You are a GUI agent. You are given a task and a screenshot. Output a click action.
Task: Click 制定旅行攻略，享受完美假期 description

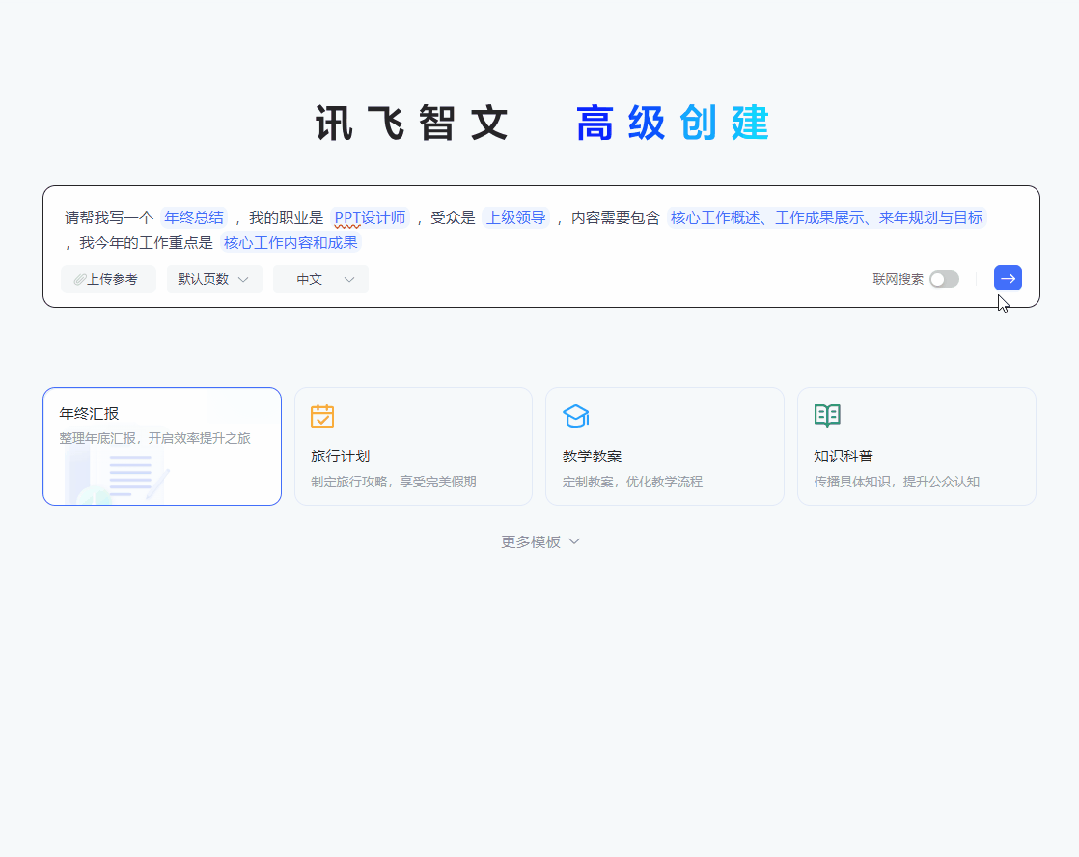pyautogui.click(x=394, y=481)
